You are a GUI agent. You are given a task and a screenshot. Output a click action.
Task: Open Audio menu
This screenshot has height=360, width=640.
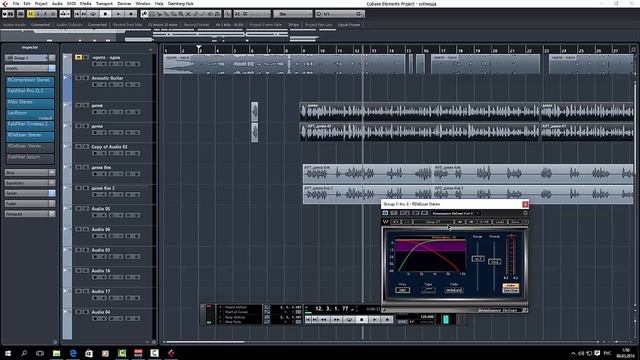57,4
